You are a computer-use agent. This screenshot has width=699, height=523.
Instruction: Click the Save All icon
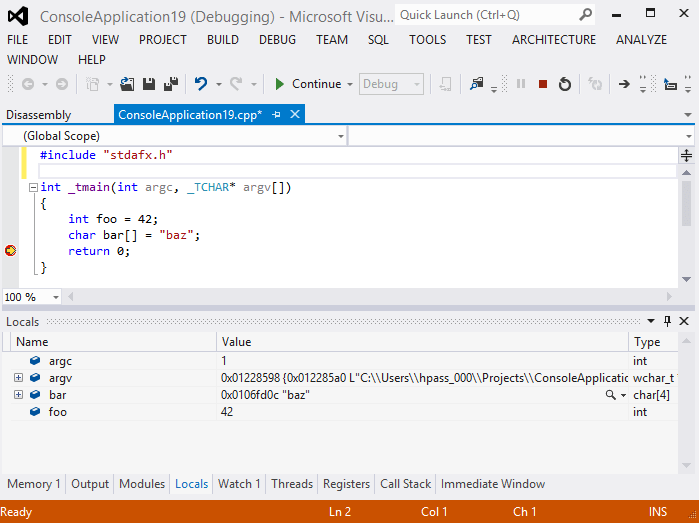[171, 84]
